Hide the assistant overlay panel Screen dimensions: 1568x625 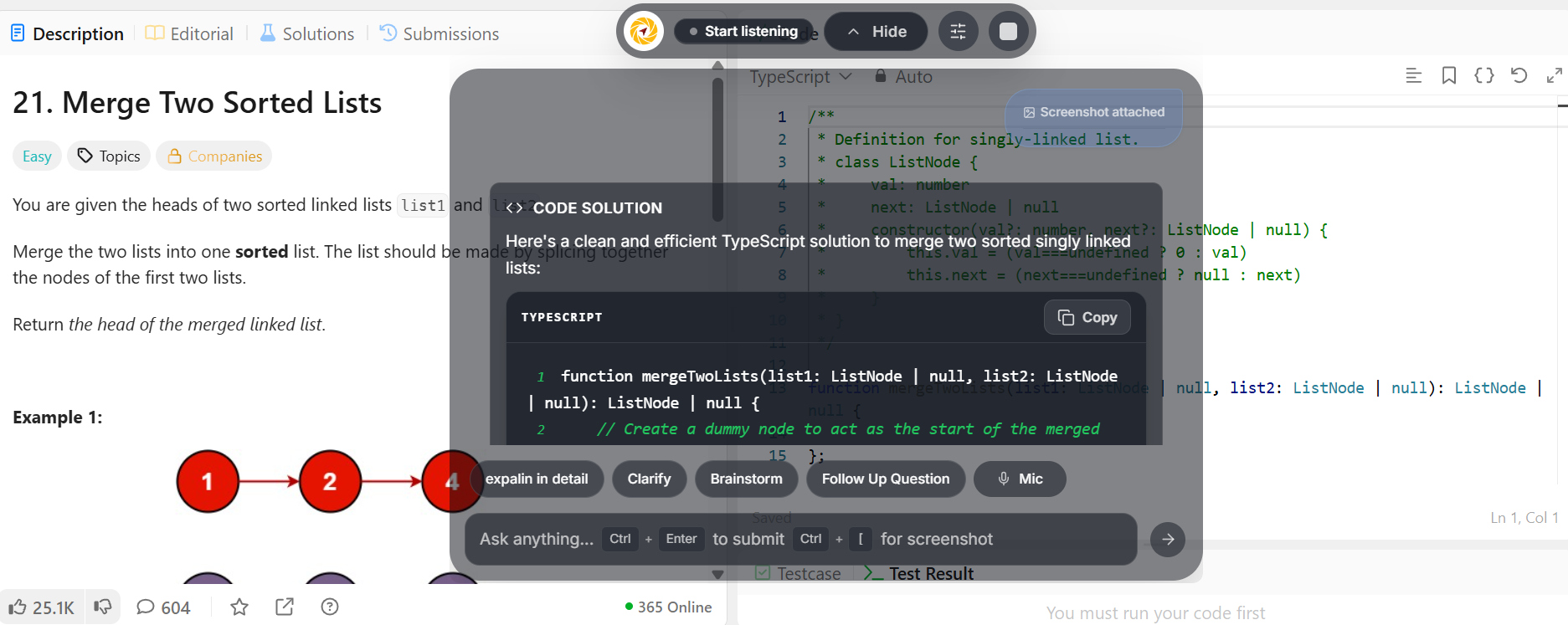[877, 32]
